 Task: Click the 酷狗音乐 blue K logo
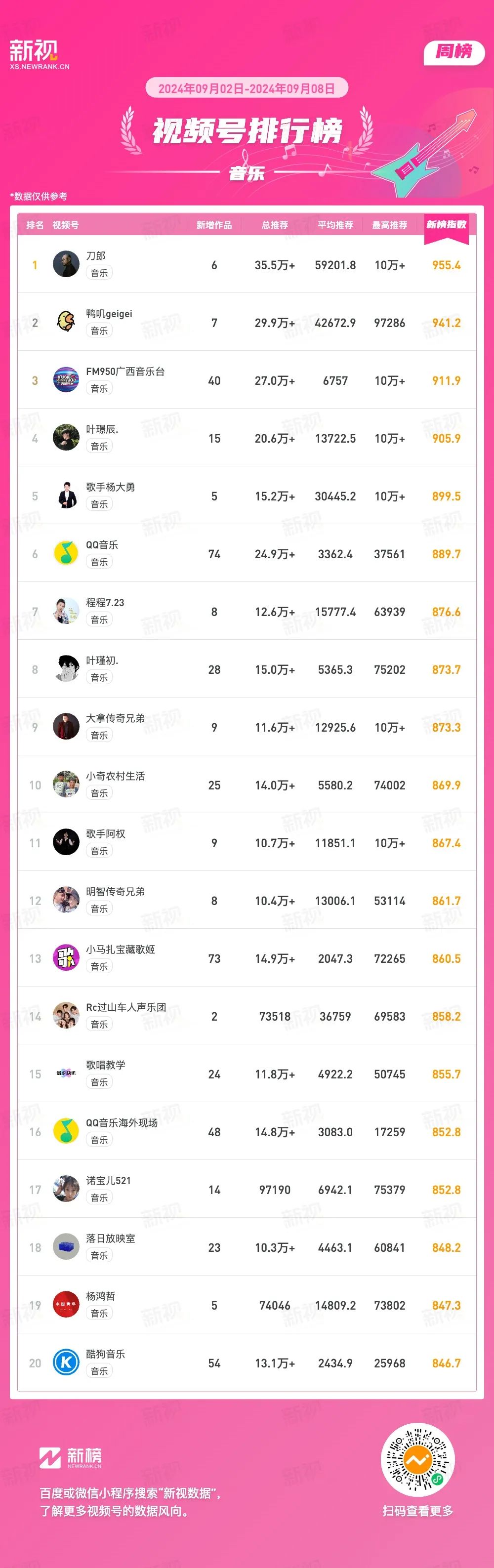point(66,1363)
